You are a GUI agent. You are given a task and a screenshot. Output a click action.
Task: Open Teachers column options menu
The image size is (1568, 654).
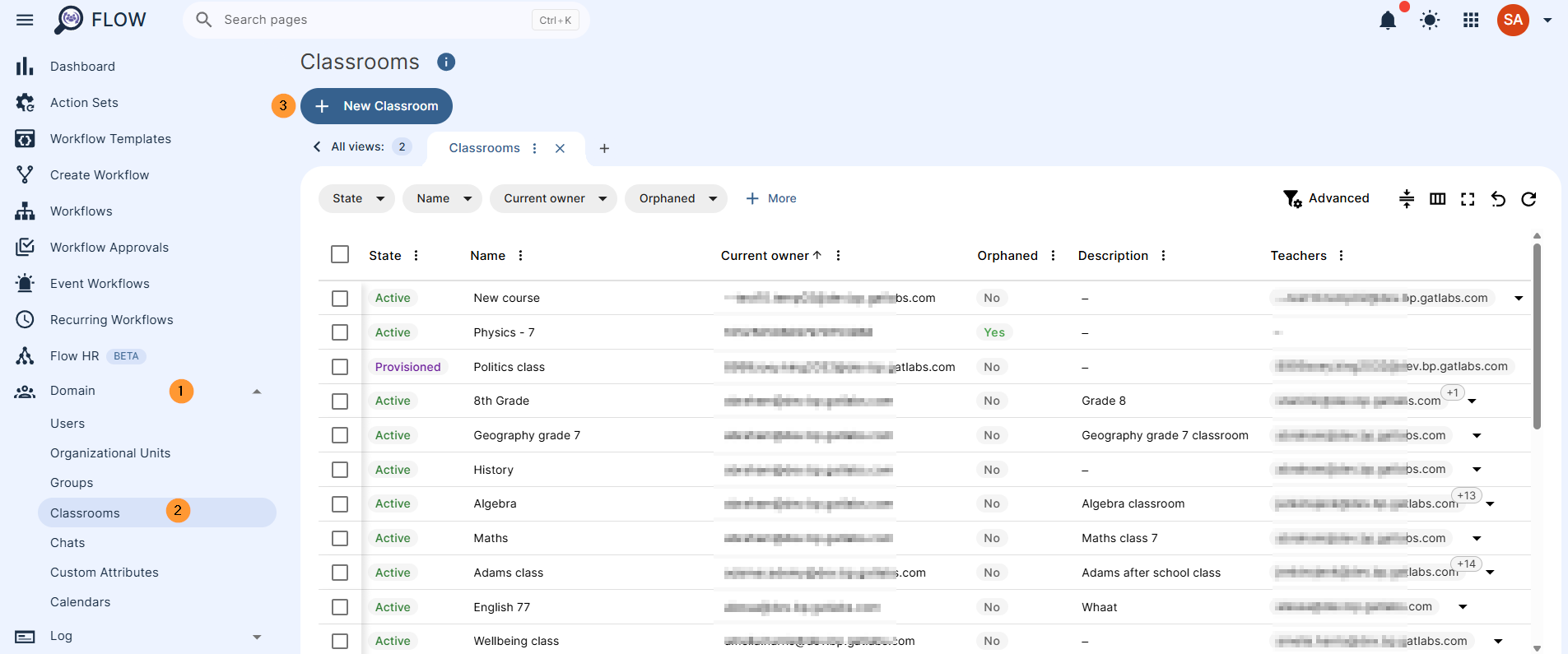pyautogui.click(x=1341, y=256)
